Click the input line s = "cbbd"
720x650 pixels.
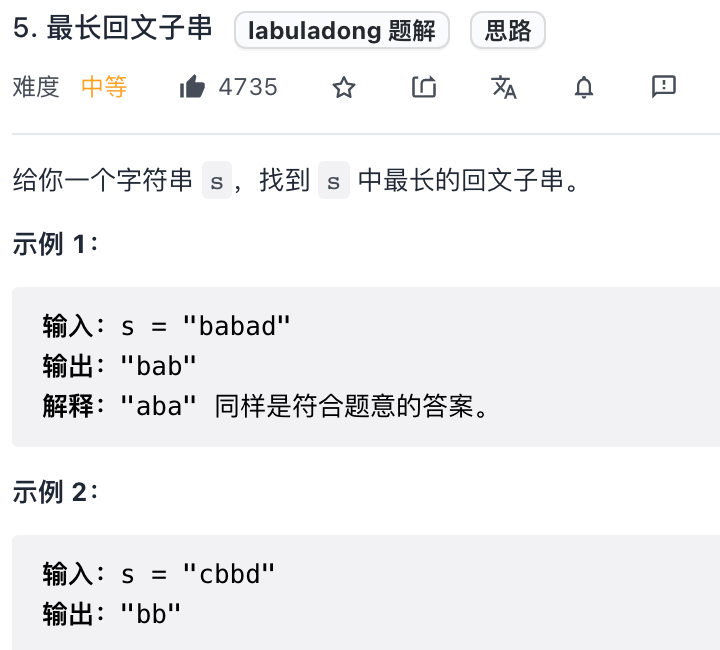point(158,574)
